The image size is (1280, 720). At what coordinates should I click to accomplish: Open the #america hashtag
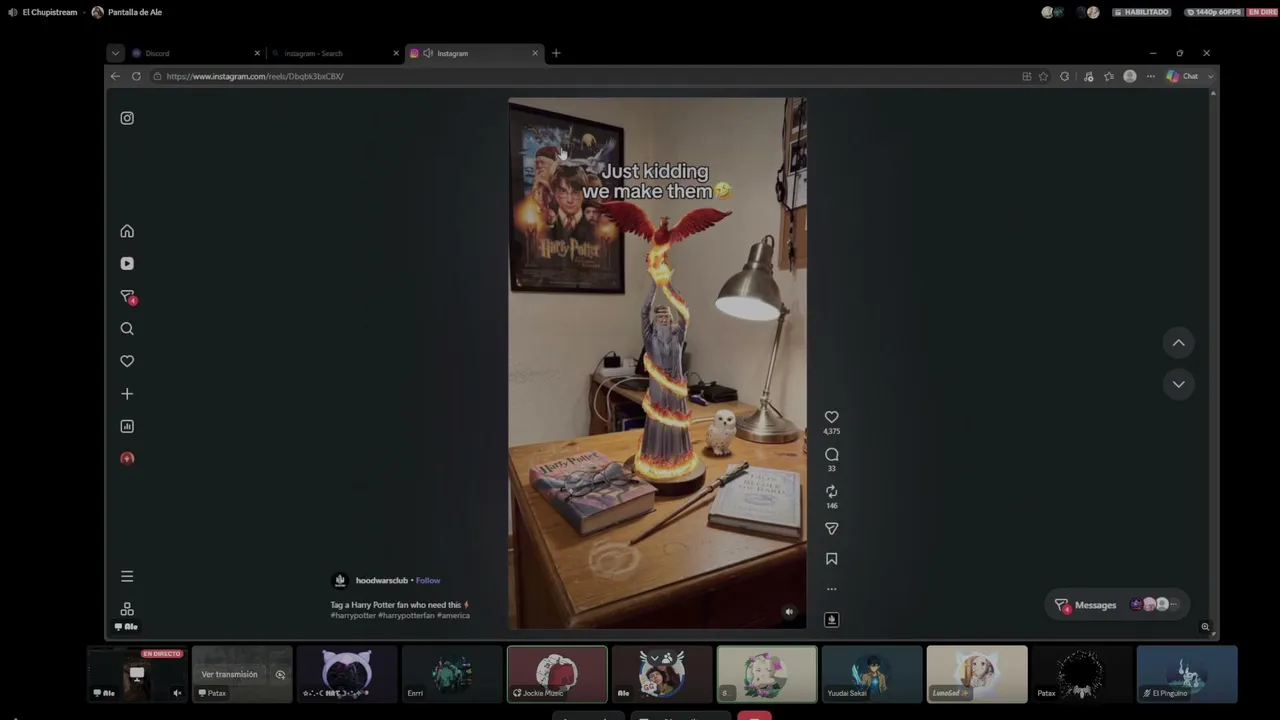pos(453,615)
